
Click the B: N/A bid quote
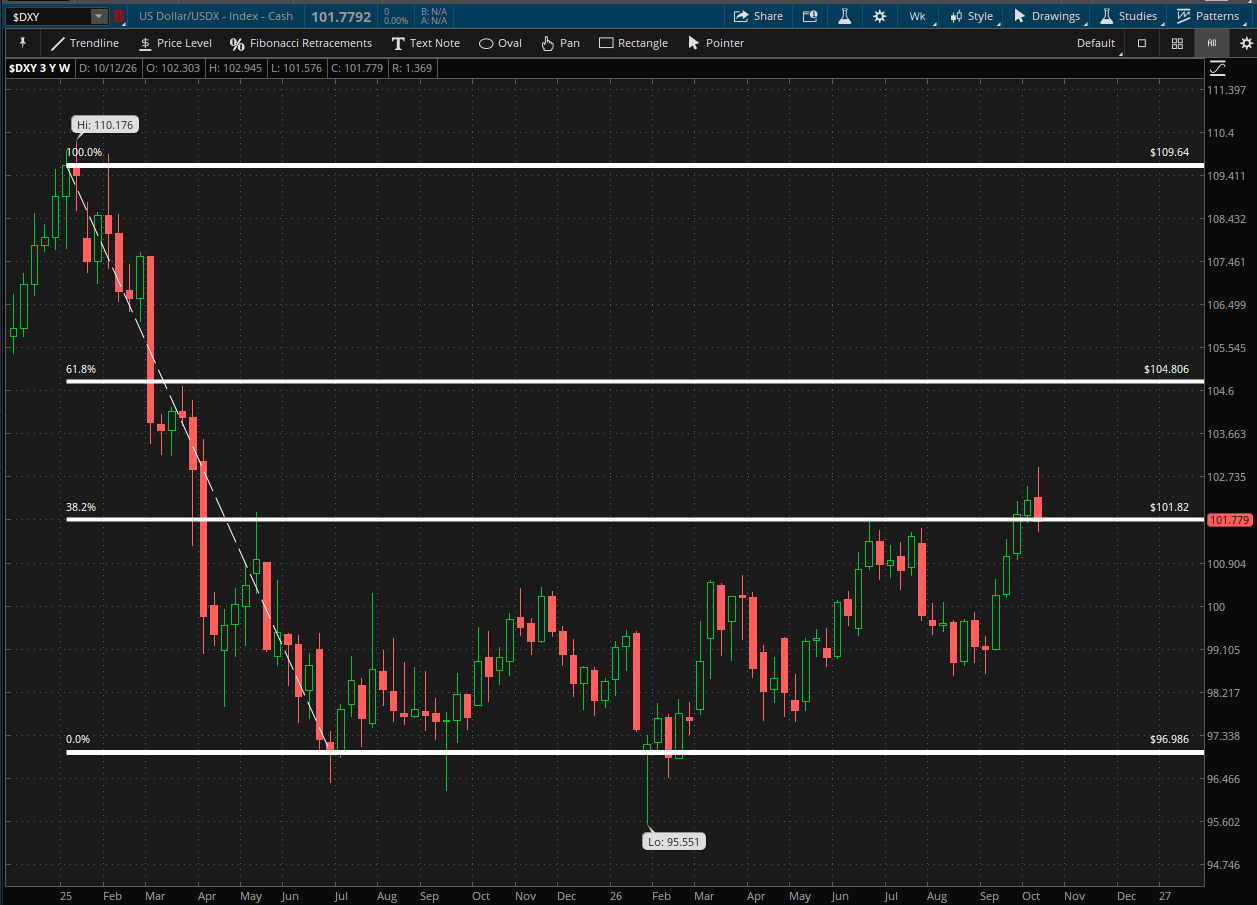point(433,11)
